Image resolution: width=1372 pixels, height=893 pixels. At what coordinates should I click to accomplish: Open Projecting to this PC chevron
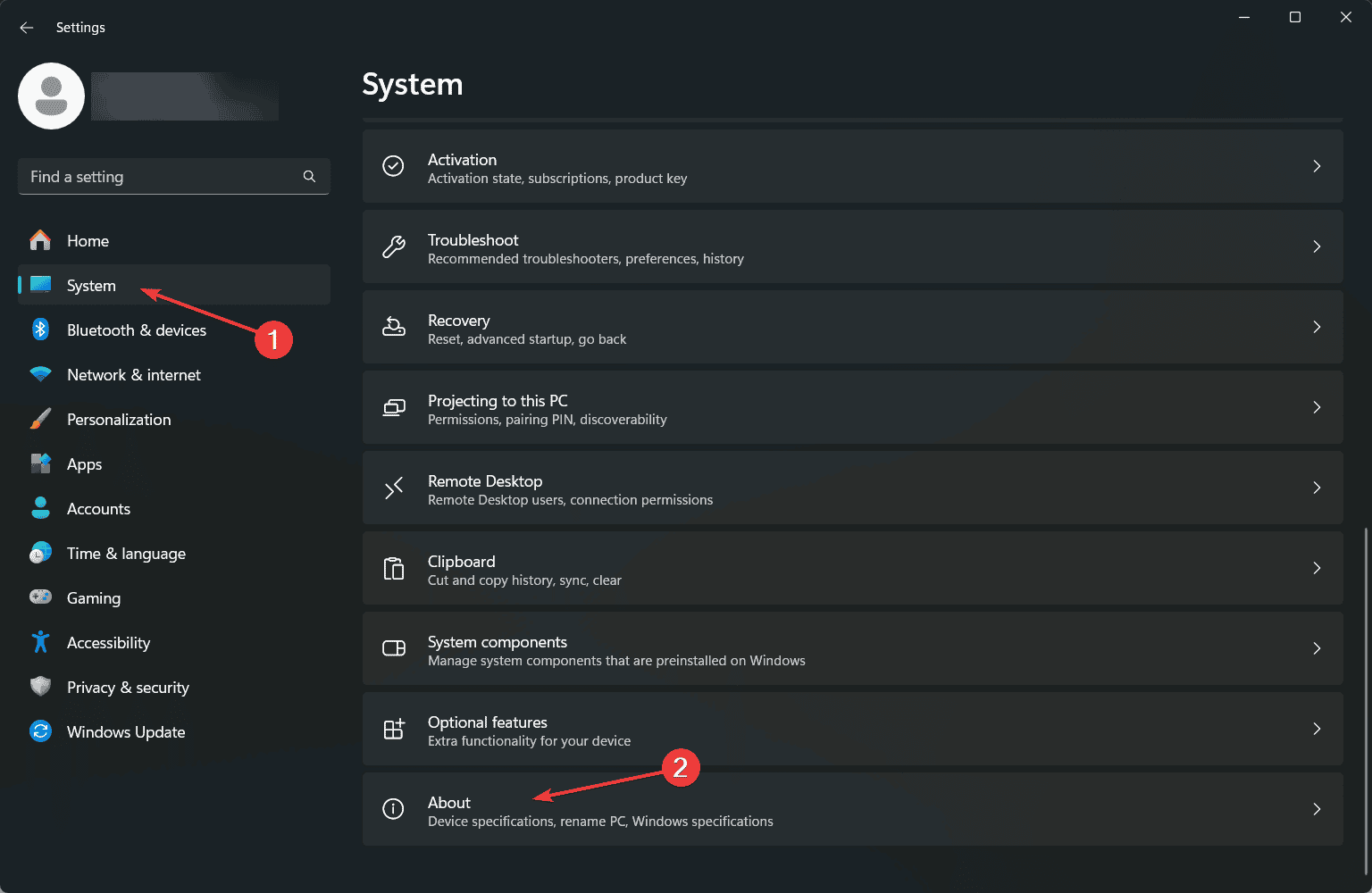point(1317,407)
